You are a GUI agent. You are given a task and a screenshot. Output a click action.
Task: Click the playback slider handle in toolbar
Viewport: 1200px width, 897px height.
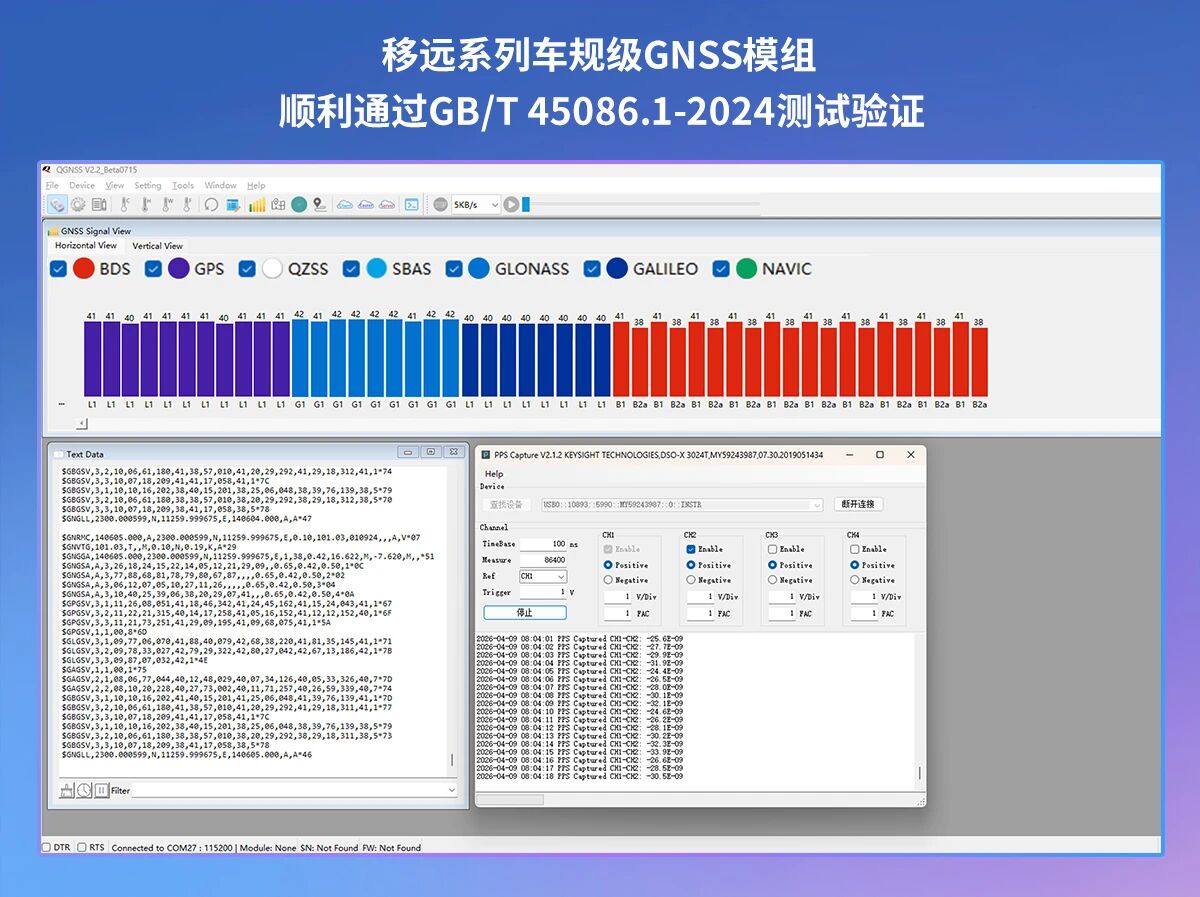tap(526, 205)
